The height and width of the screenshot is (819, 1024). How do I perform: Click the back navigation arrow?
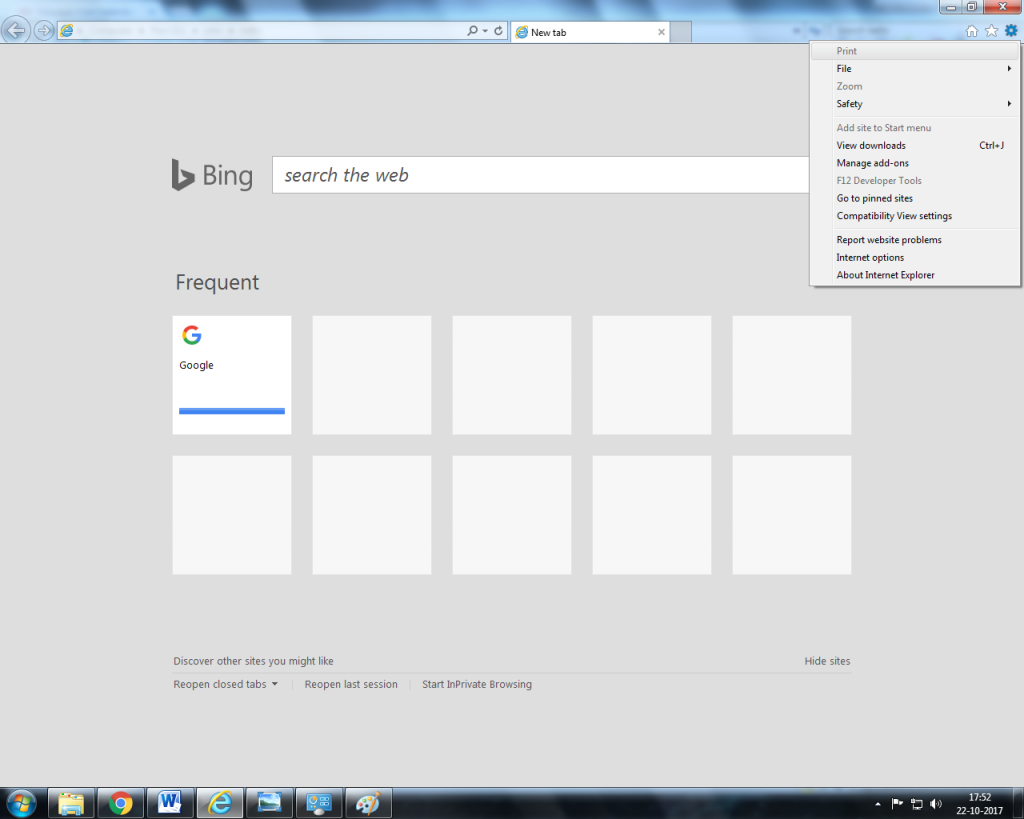(15, 31)
